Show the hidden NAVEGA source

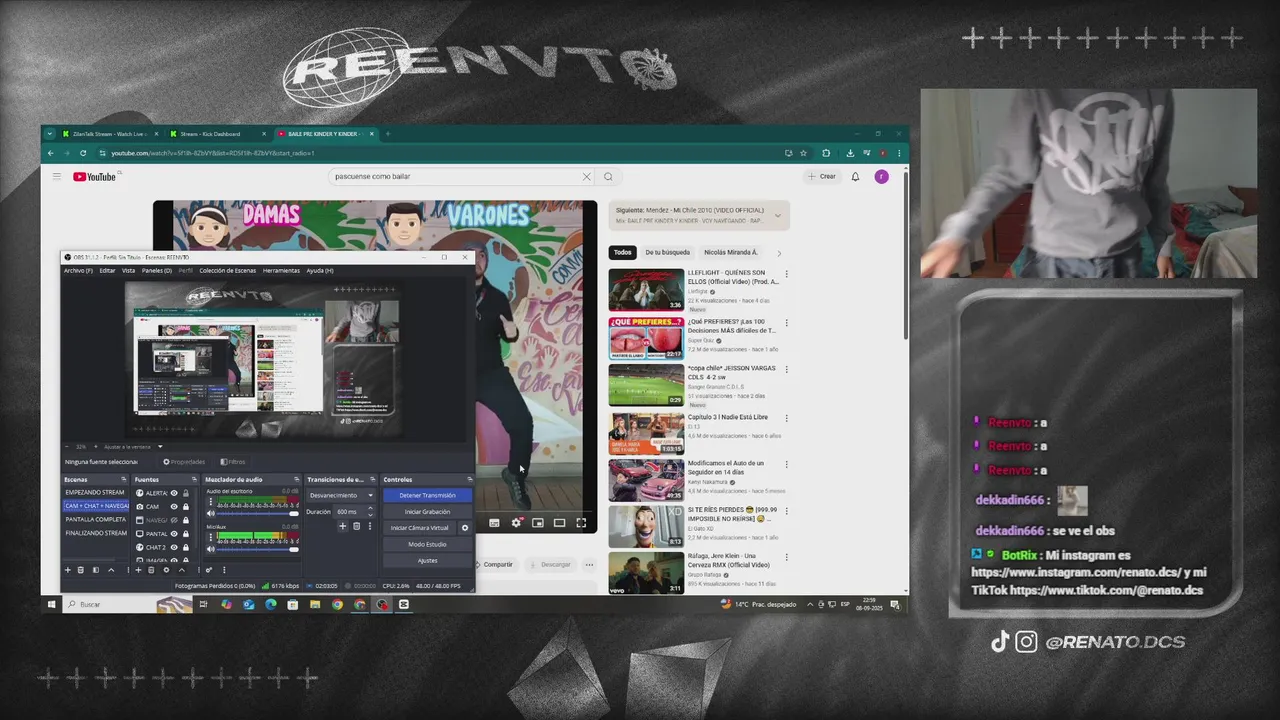click(x=174, y=520)
